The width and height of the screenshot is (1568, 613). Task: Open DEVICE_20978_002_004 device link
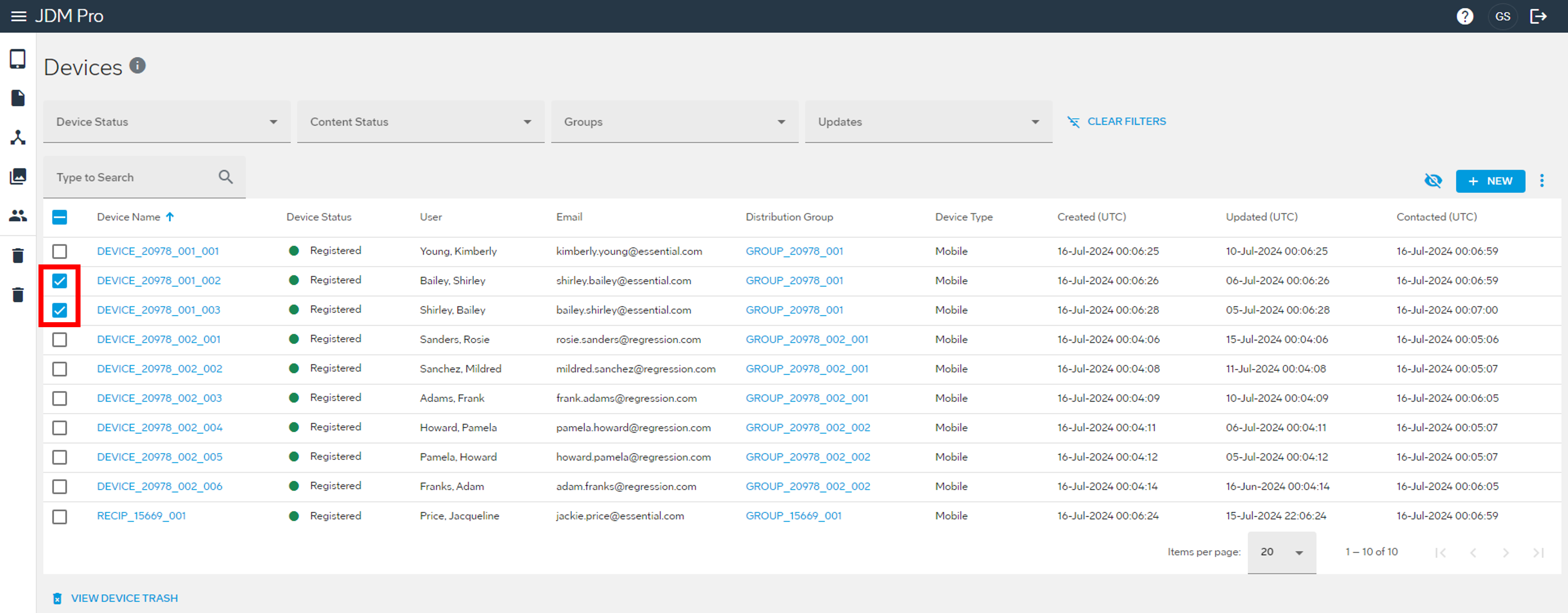click(160, 428)
